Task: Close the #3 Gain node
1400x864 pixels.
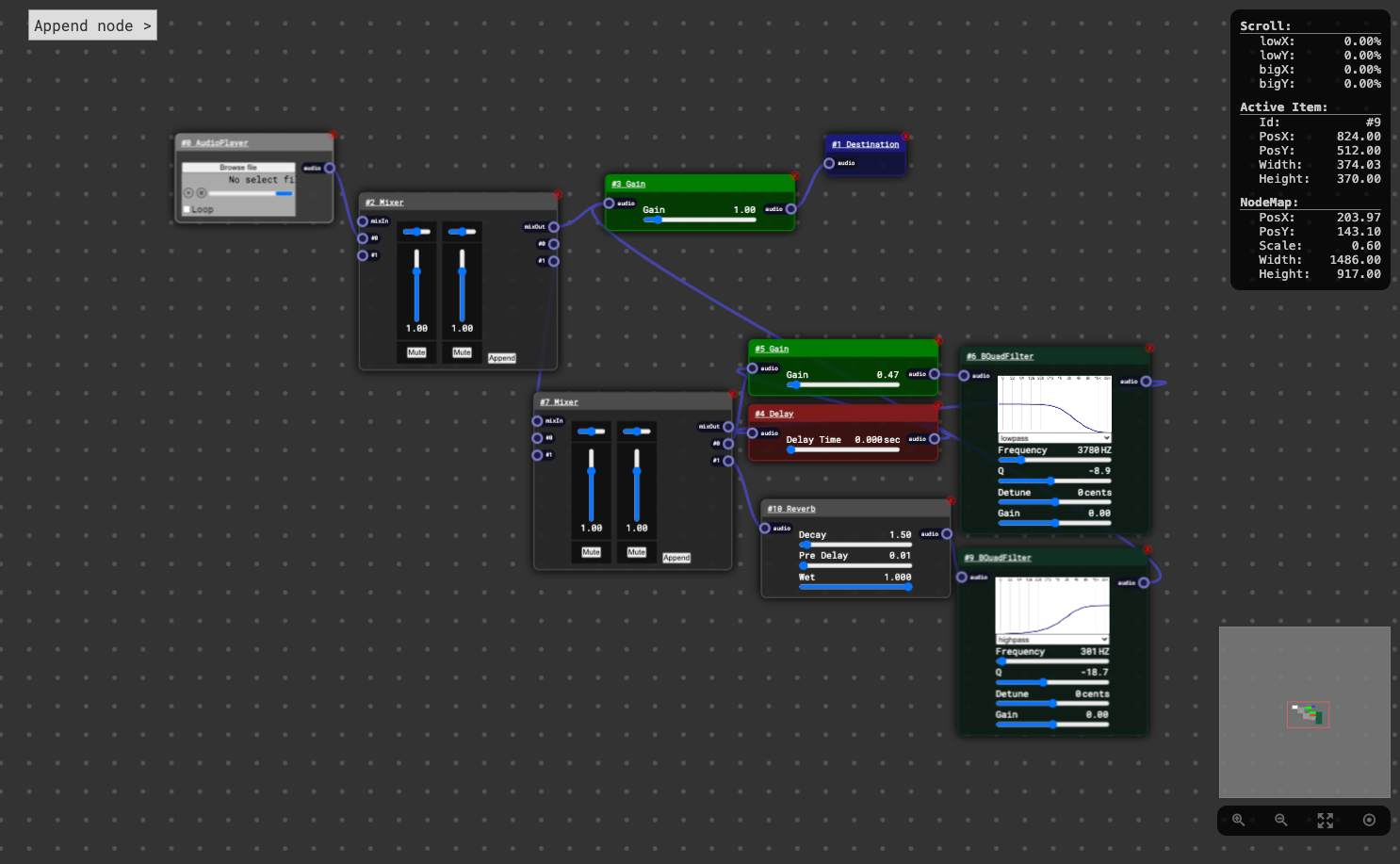Action: tap(794, 175)
